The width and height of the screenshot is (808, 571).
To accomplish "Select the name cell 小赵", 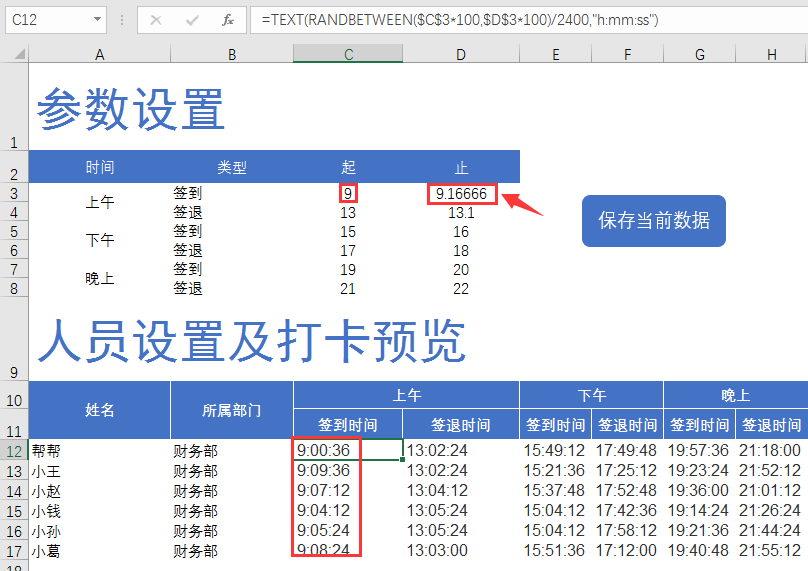I will tap(99, 491).
